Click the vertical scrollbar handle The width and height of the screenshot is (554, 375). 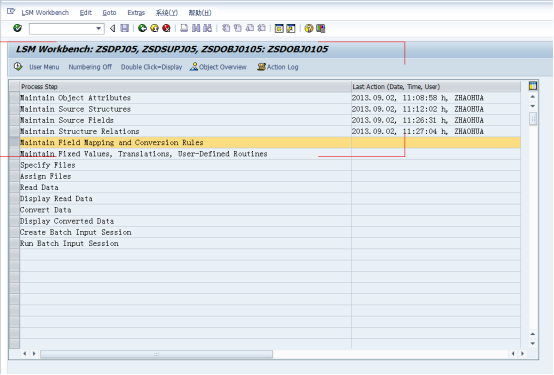[x=533, y=119]
